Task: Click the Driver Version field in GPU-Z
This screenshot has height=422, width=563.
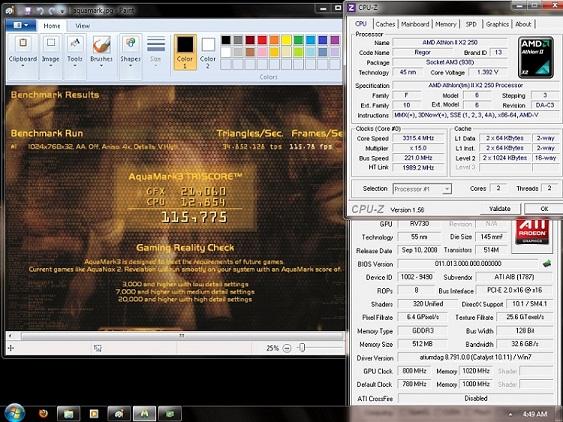Action: point(475,358)
